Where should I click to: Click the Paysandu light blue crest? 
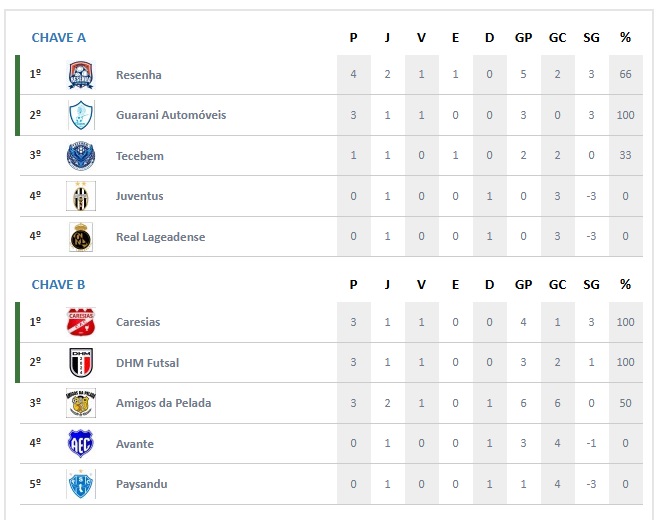coord(81,484)
